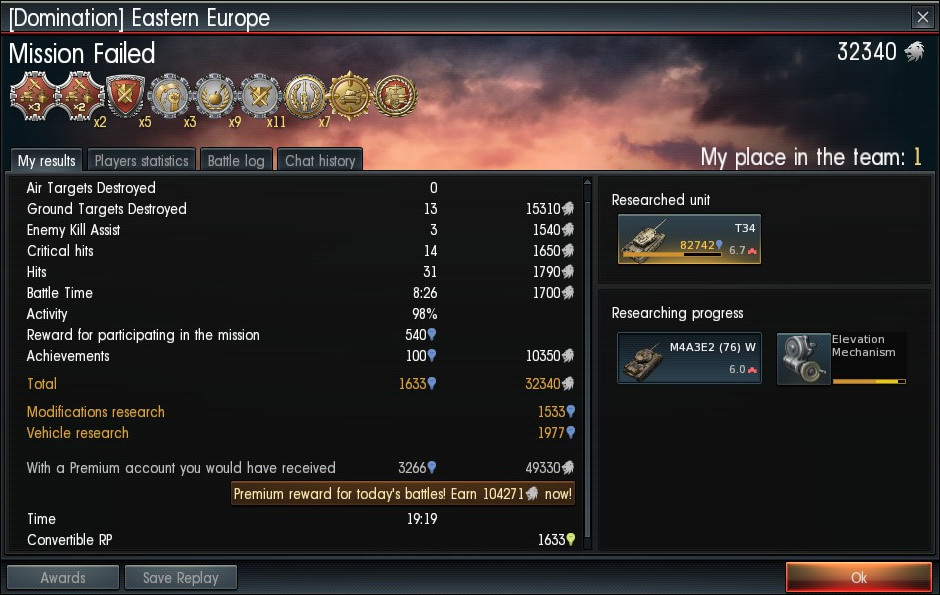Viewport: 940px width, 595px height.
Task: Click the Premium reward for today's battles banner
Action: [403, 494]
